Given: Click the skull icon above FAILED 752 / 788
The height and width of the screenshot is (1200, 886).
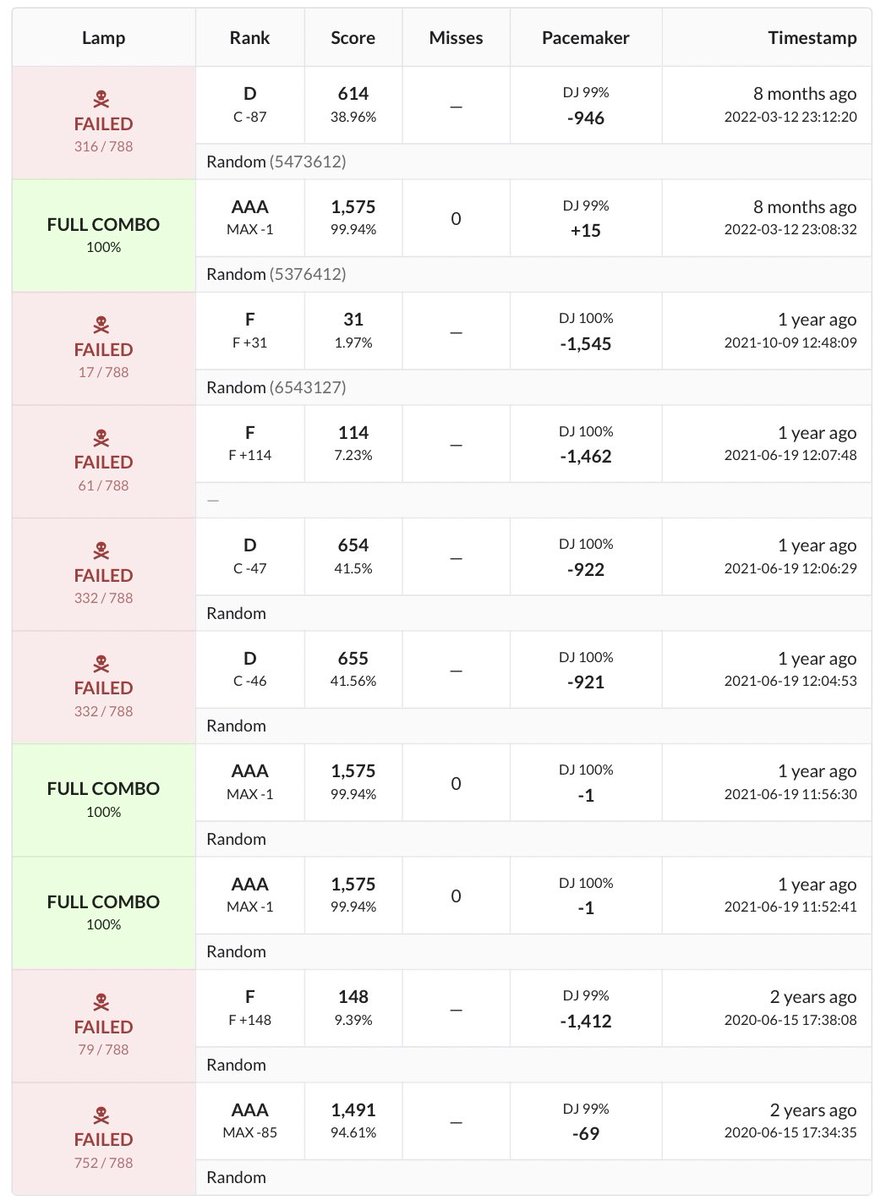Looking at the screenshot, I should [x=103, y=1115].
